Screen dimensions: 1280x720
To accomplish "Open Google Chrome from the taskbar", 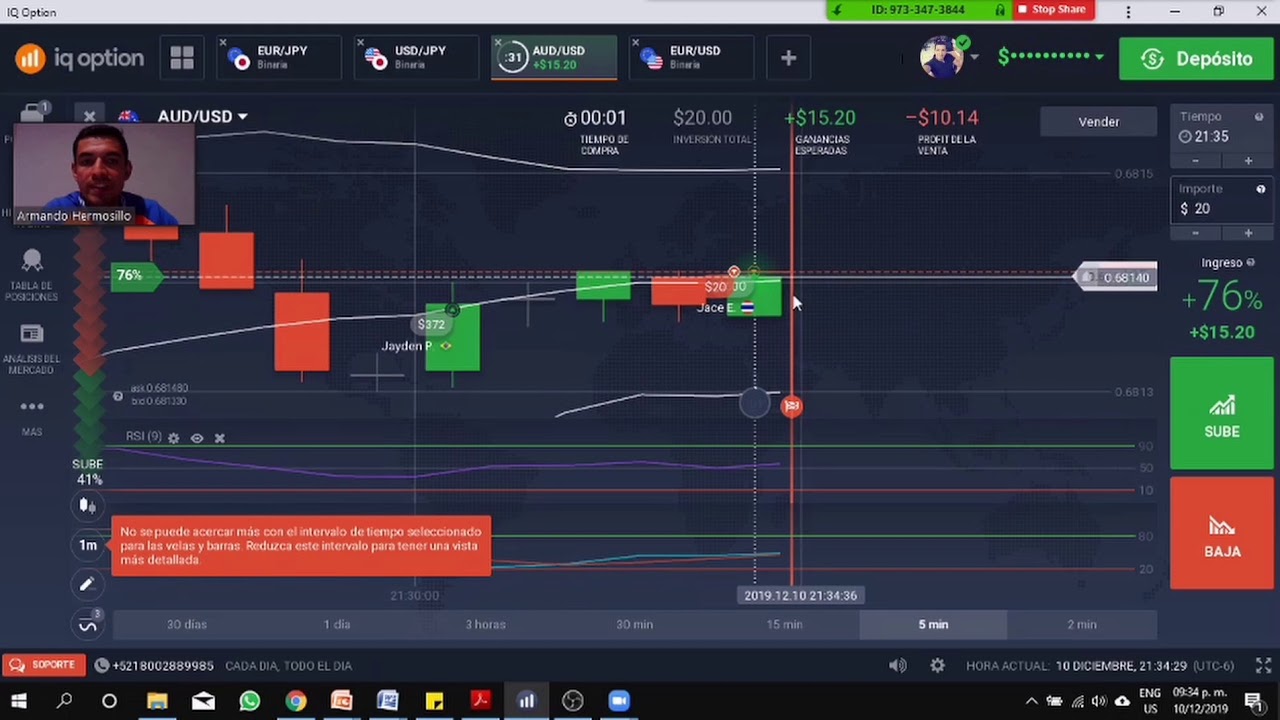I will click(295, 701).
